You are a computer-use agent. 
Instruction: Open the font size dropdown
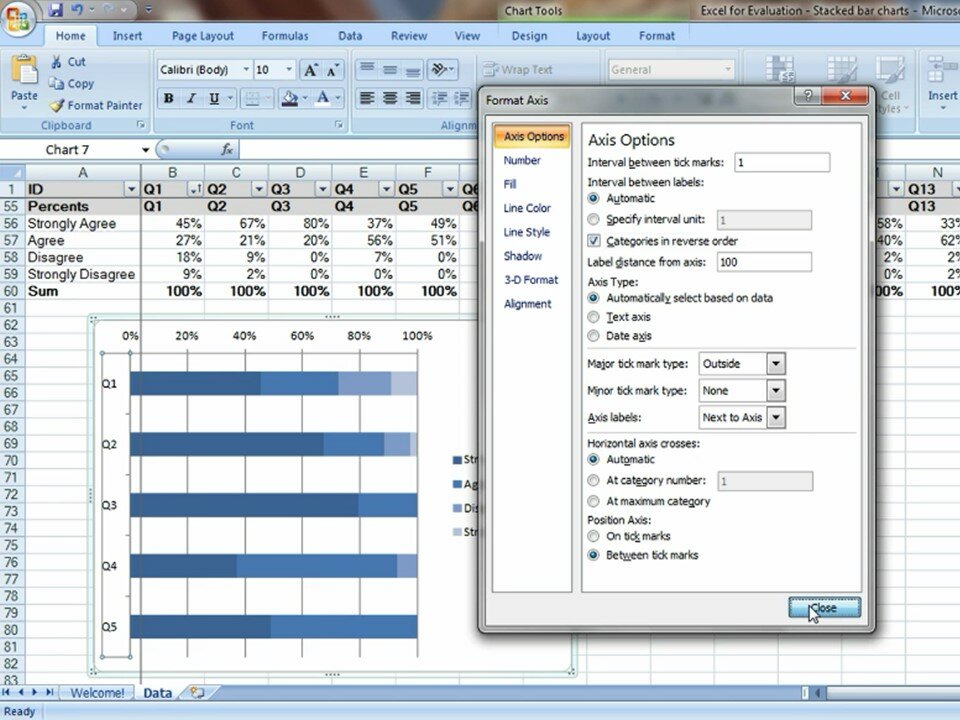[289, 69]
